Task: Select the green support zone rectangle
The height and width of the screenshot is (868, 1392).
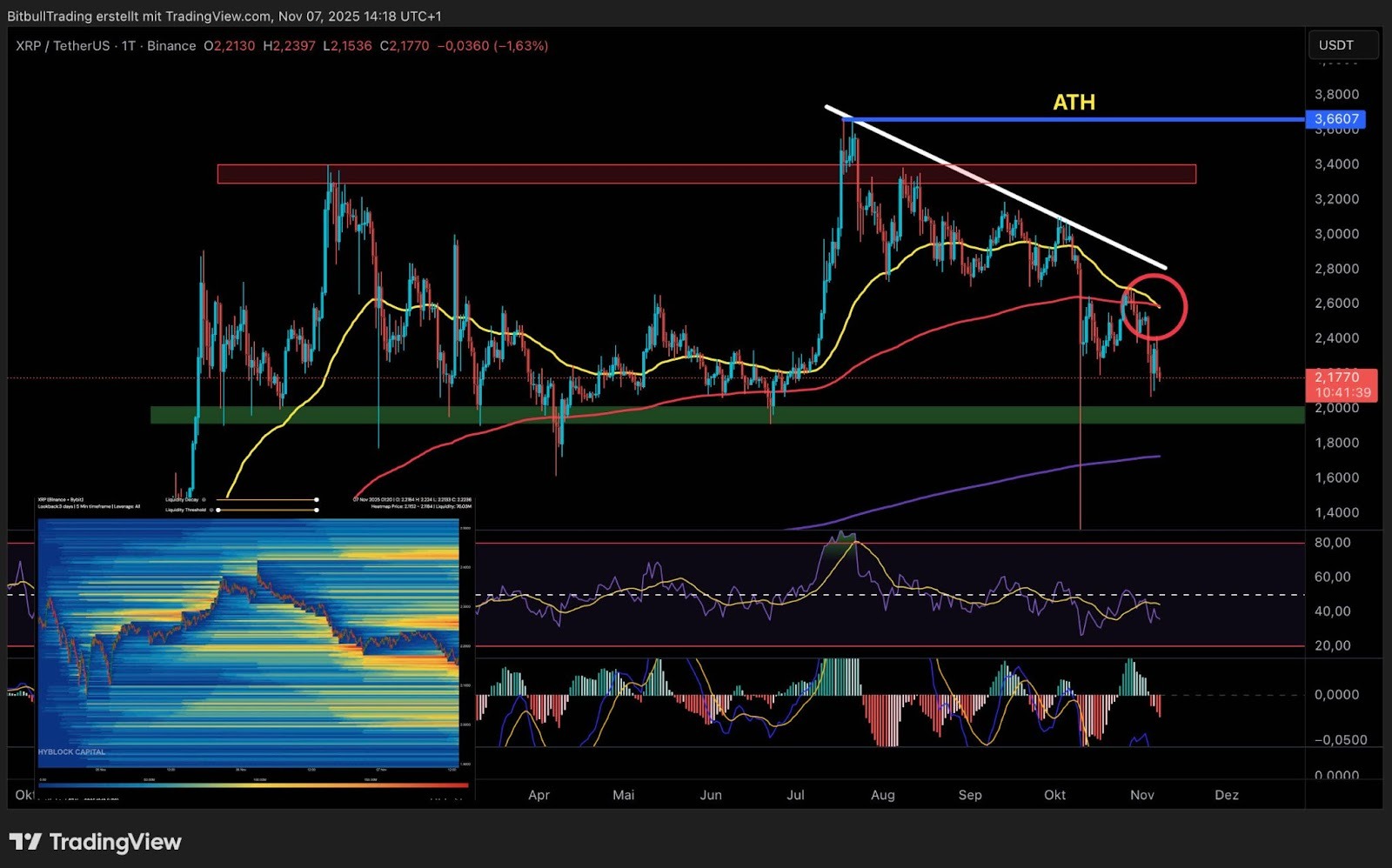Action: click(726, 415)
